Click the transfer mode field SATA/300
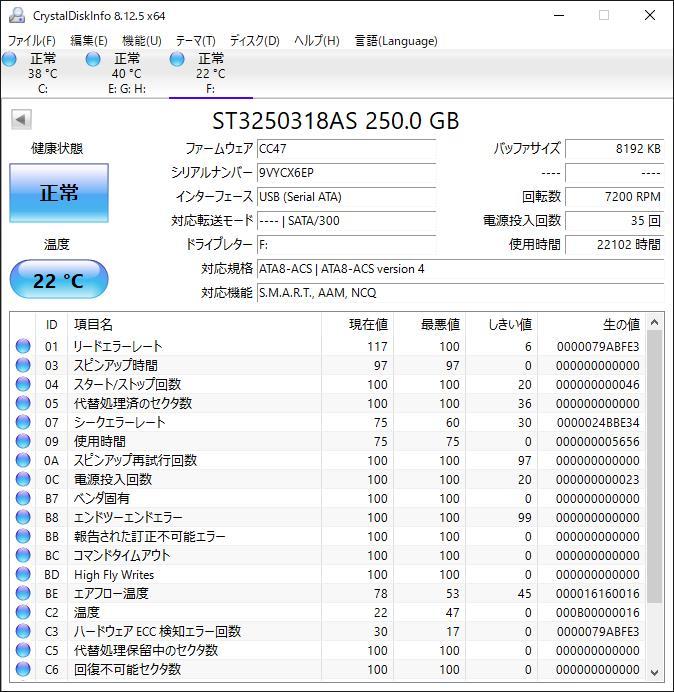This screenshot has width=674, height=692. tap(346, 220)
